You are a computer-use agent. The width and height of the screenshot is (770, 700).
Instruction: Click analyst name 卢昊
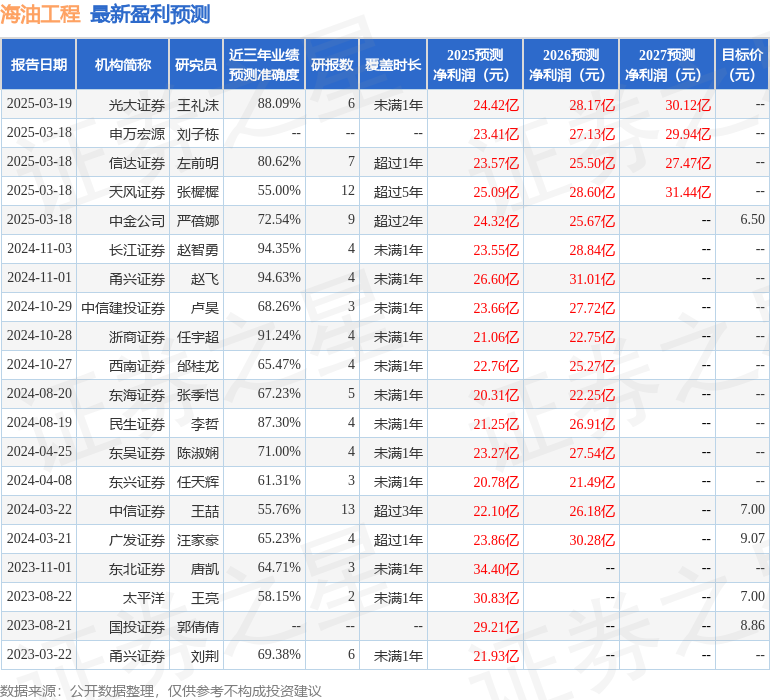point(205,308)
